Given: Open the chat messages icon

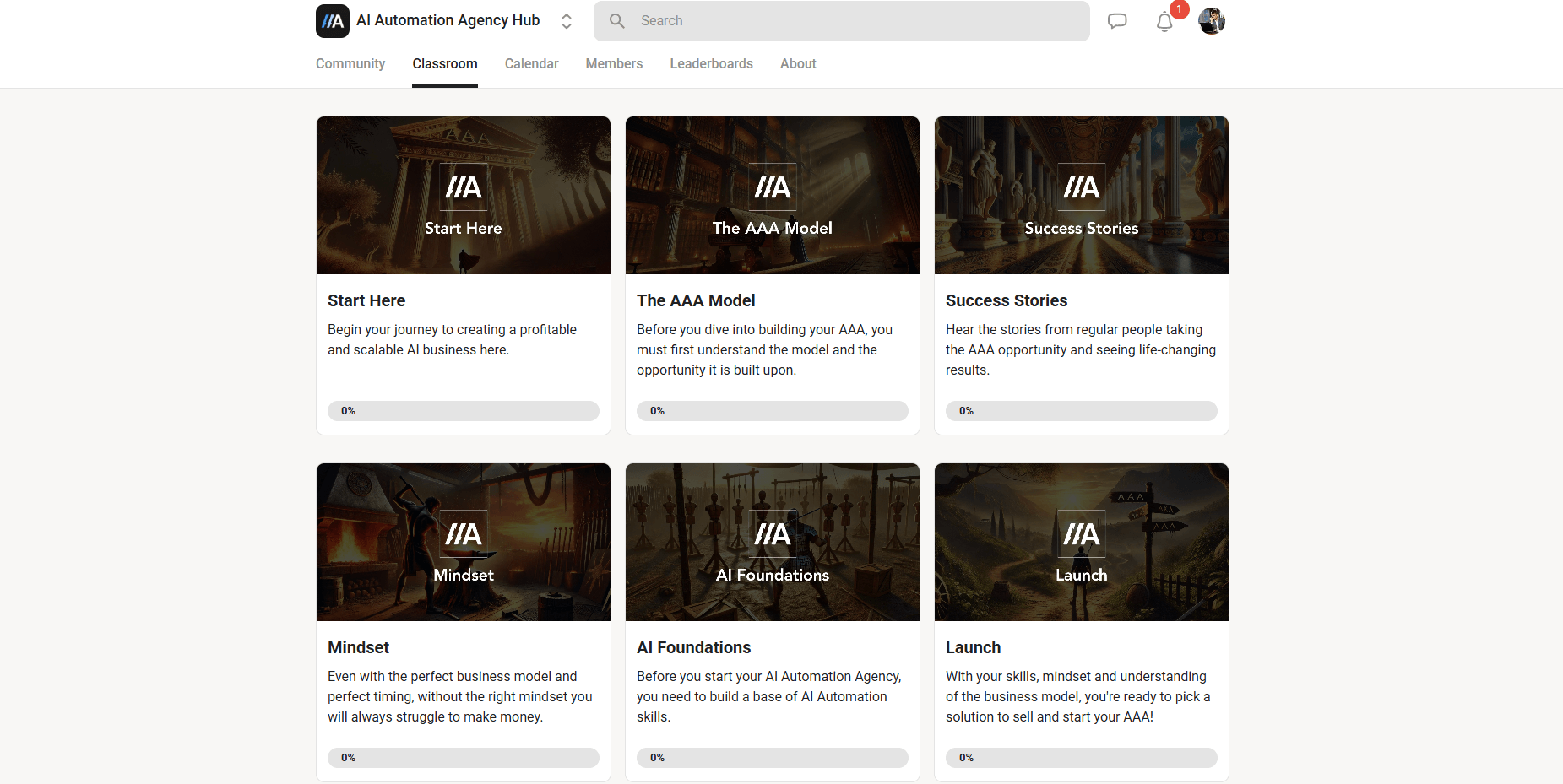Looking at the screenshot, I should (1117, 21).
